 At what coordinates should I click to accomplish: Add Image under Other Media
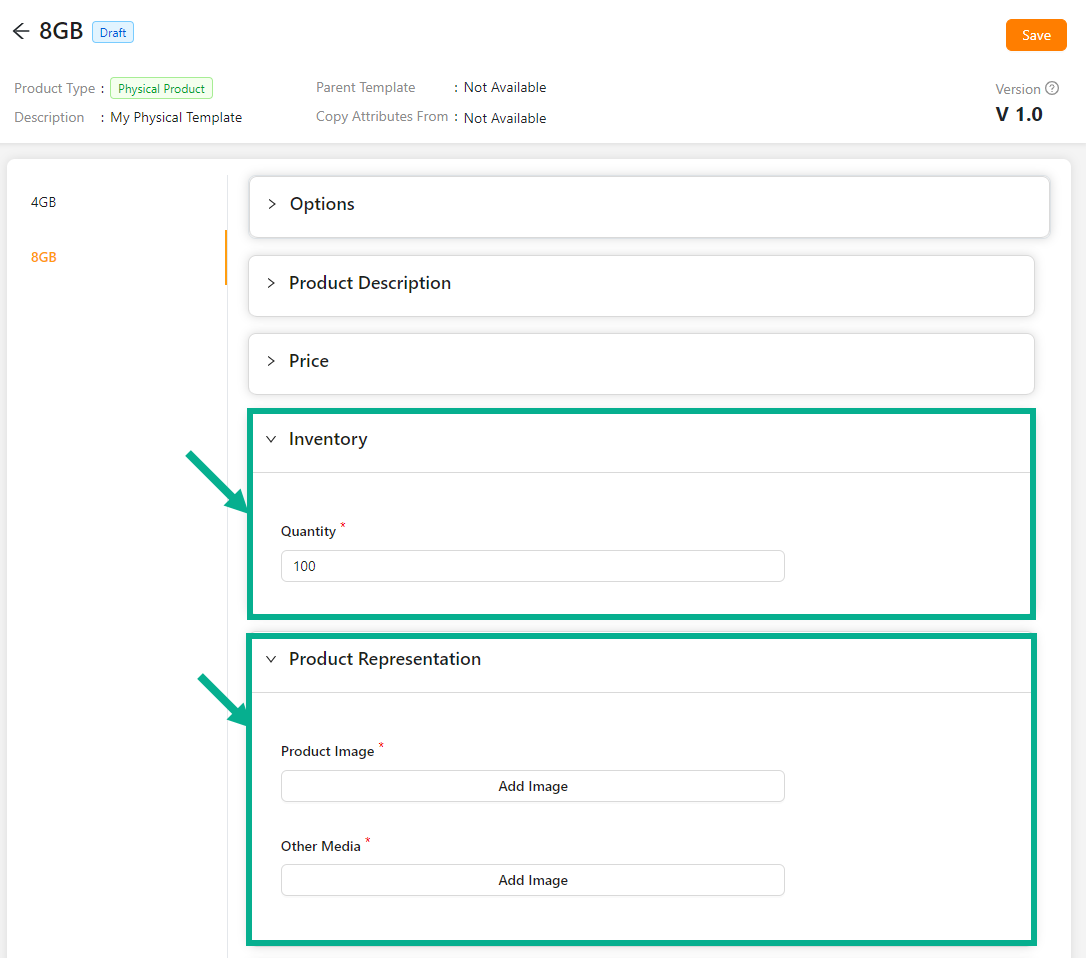coord(532,880)
